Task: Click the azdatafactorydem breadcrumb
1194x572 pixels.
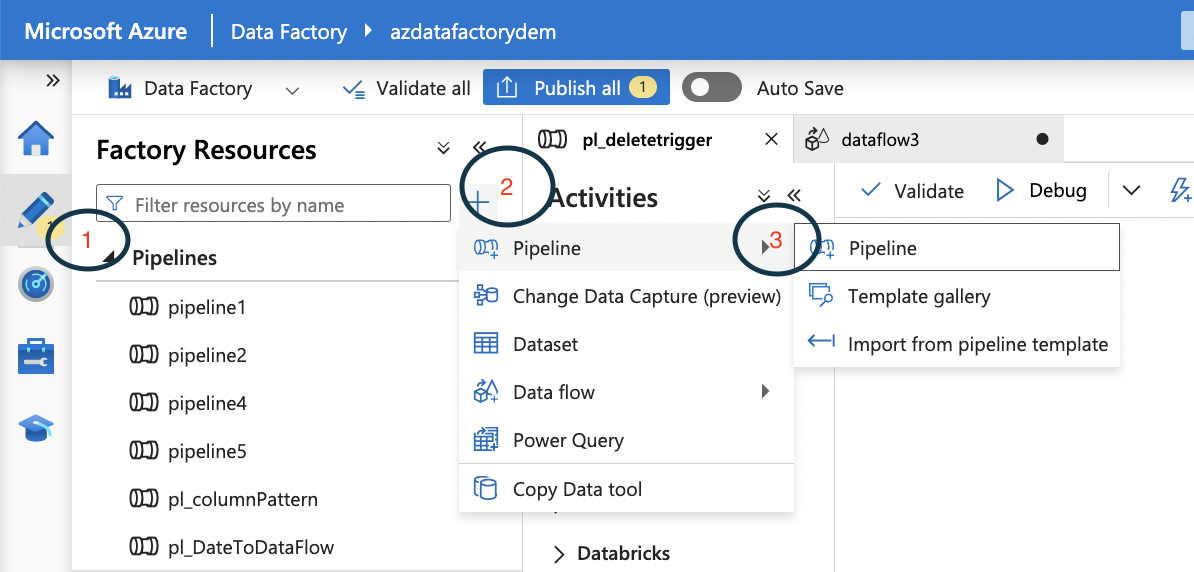Action: tap(473, 32)
